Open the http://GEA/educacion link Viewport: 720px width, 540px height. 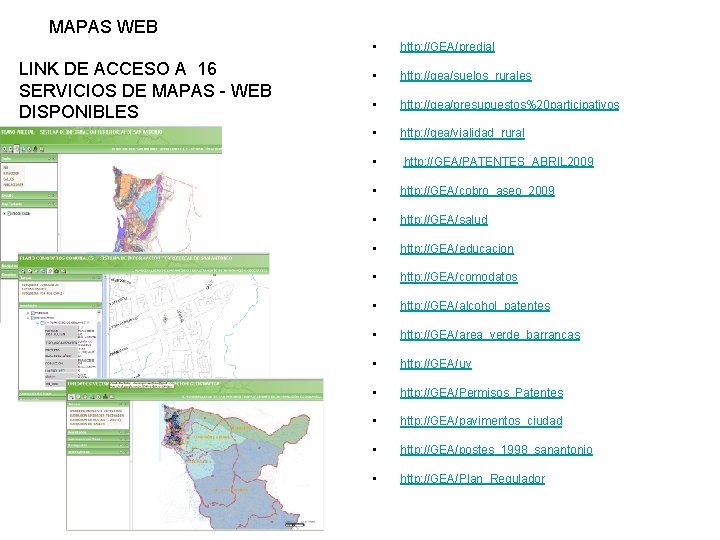[457, 248]
